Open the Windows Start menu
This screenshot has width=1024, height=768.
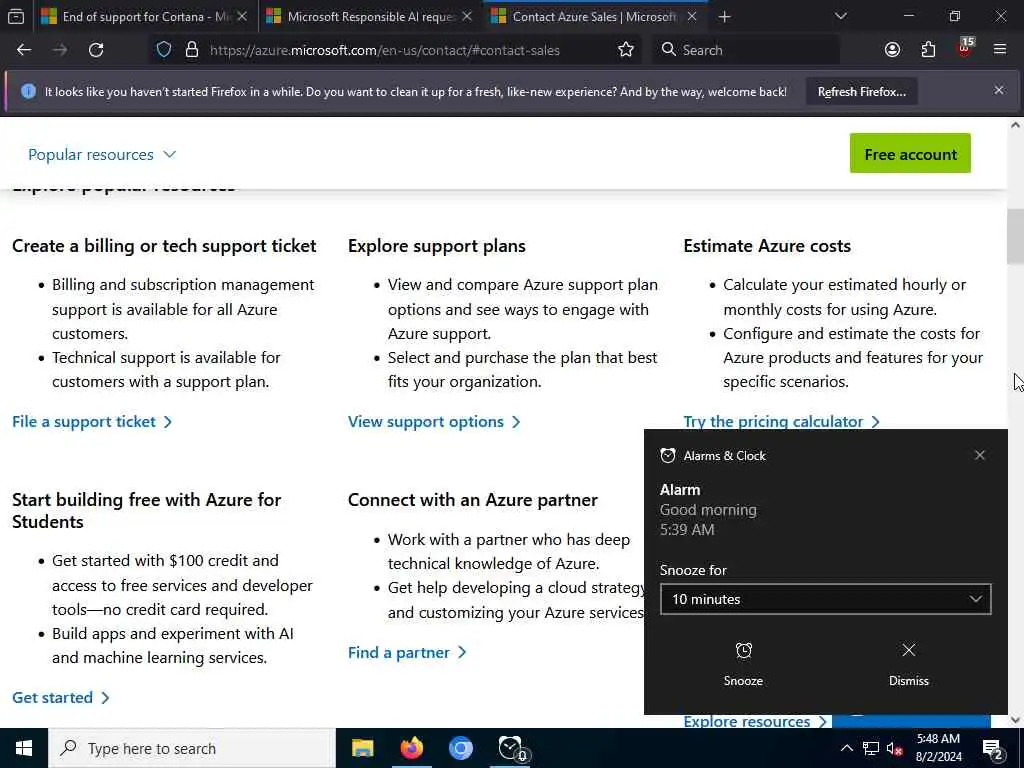click(24, 748)
